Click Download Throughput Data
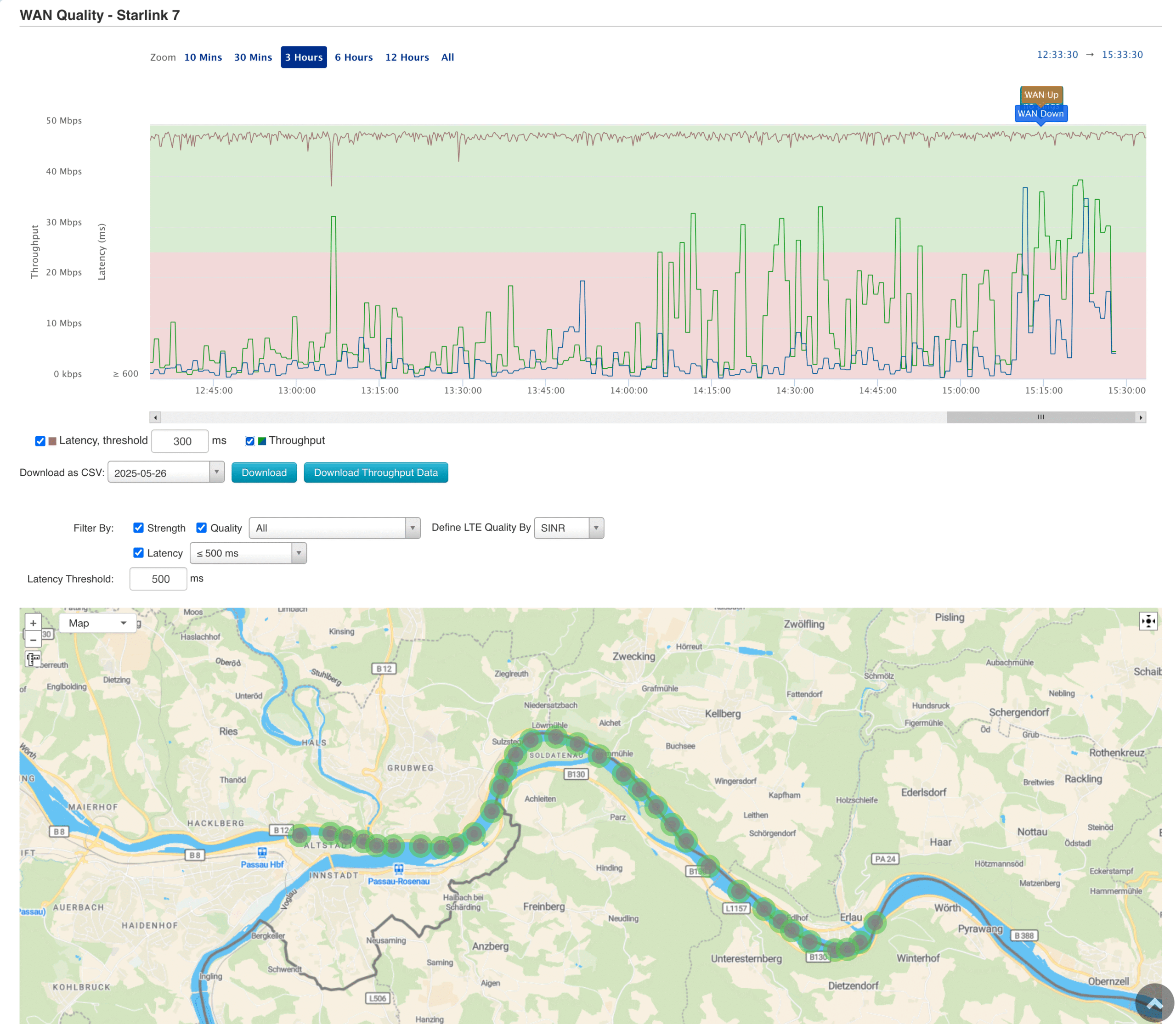This screenshot has width=1176, height=1024. pyautogui.click(x=376, y=473)
